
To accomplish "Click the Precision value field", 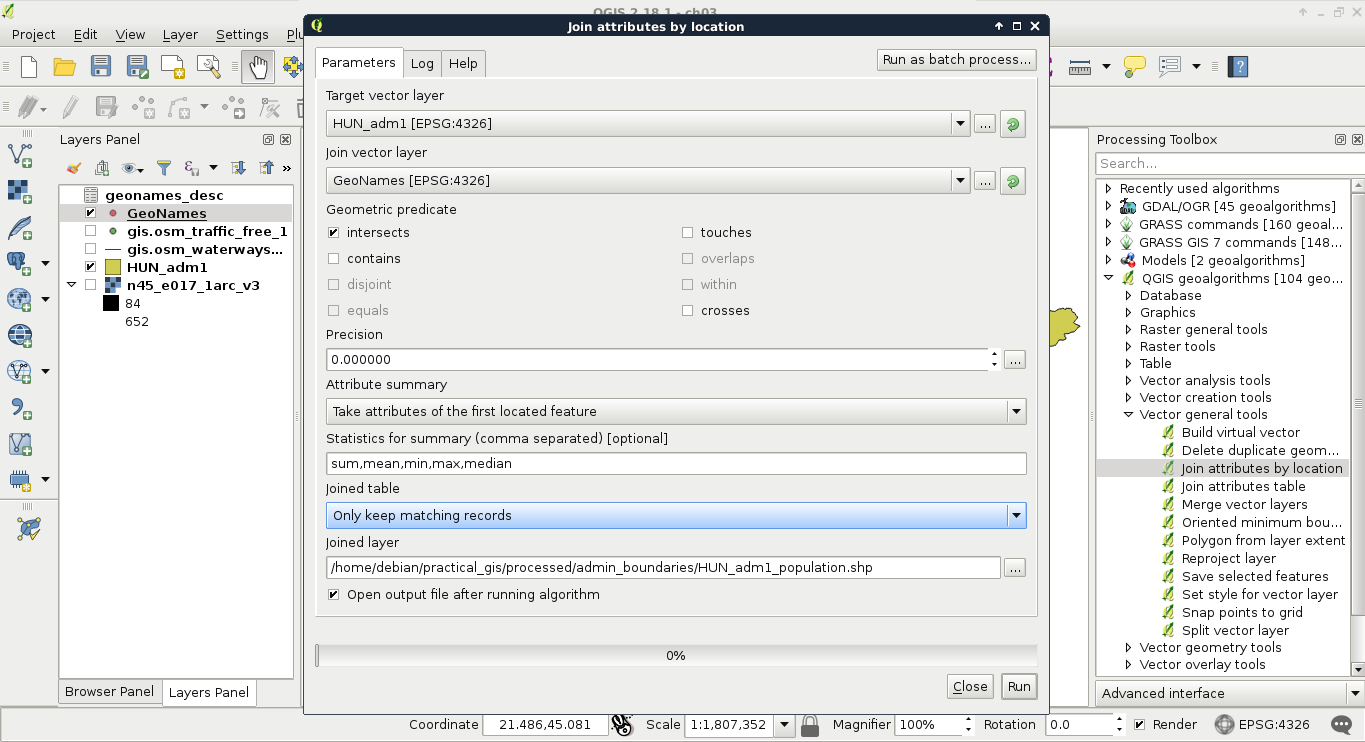I will 657,359.
